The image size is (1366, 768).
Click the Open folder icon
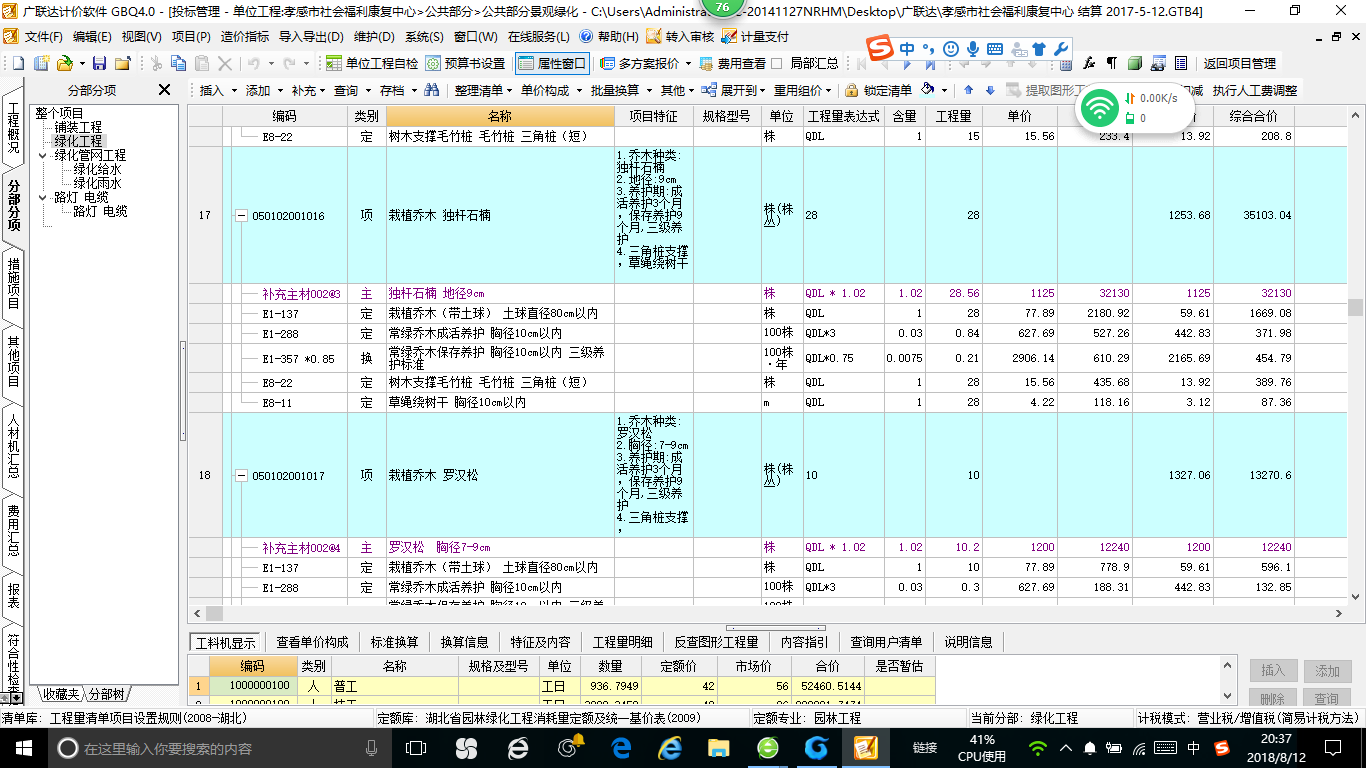[64, 63]
